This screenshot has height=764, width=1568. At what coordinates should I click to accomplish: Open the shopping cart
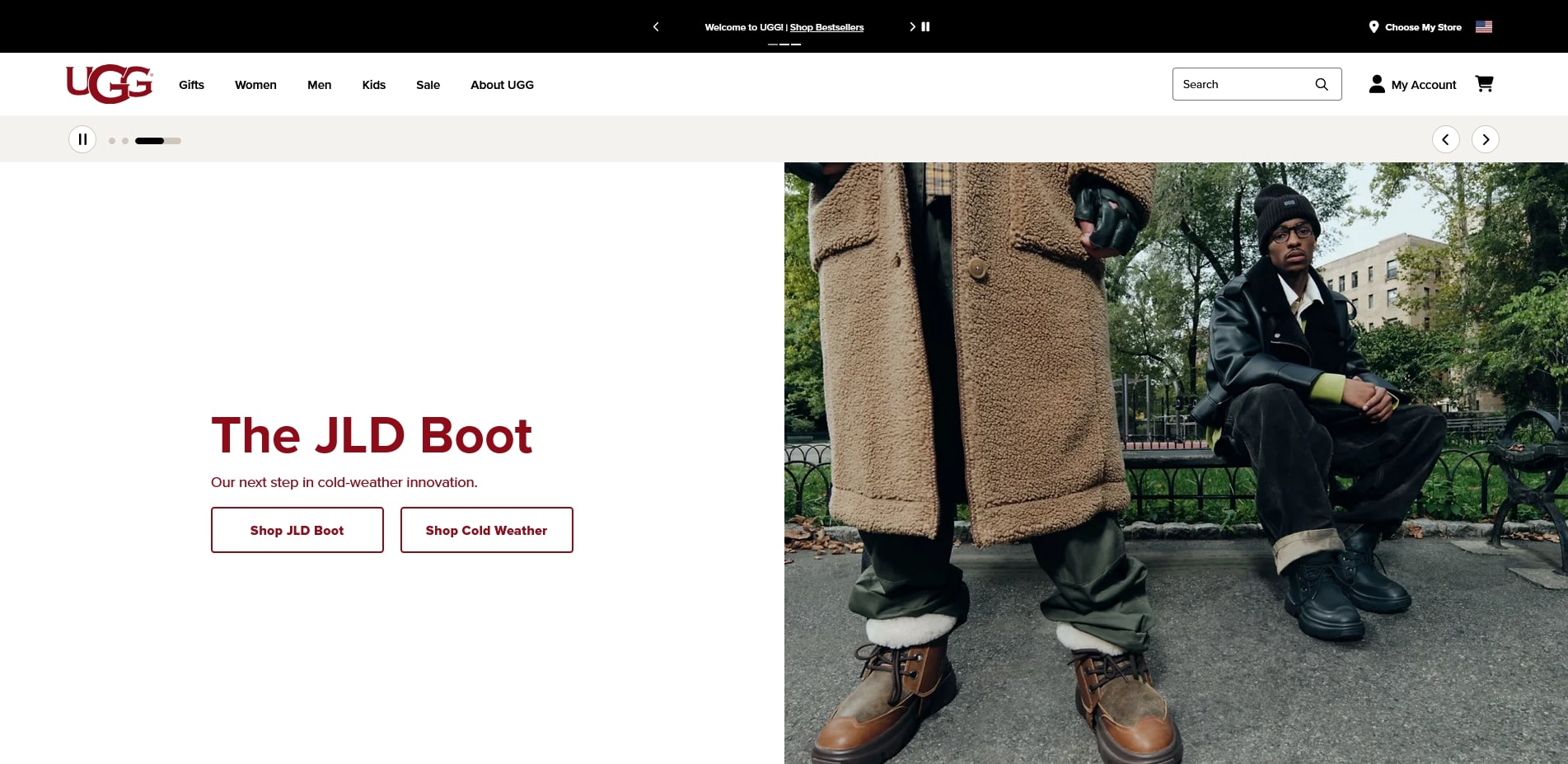(1484, 84)
